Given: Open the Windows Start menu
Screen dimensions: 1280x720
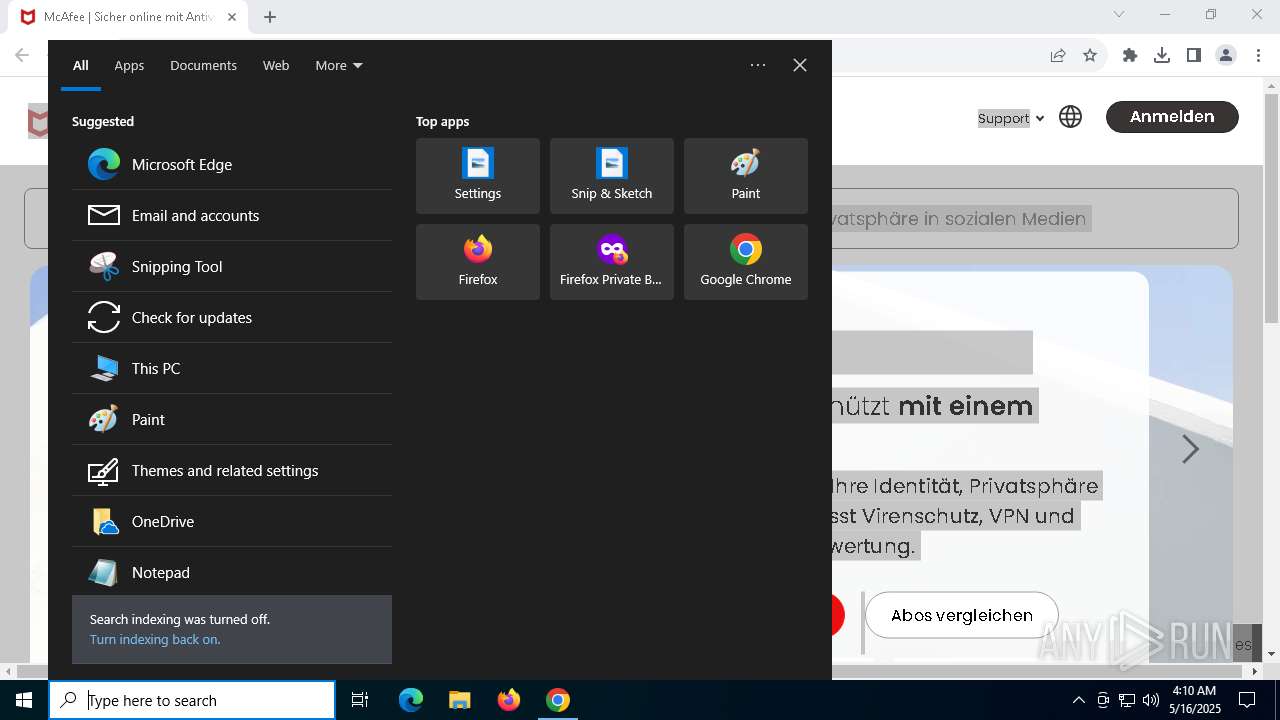Looking at the screenshot, I should 24,700.
